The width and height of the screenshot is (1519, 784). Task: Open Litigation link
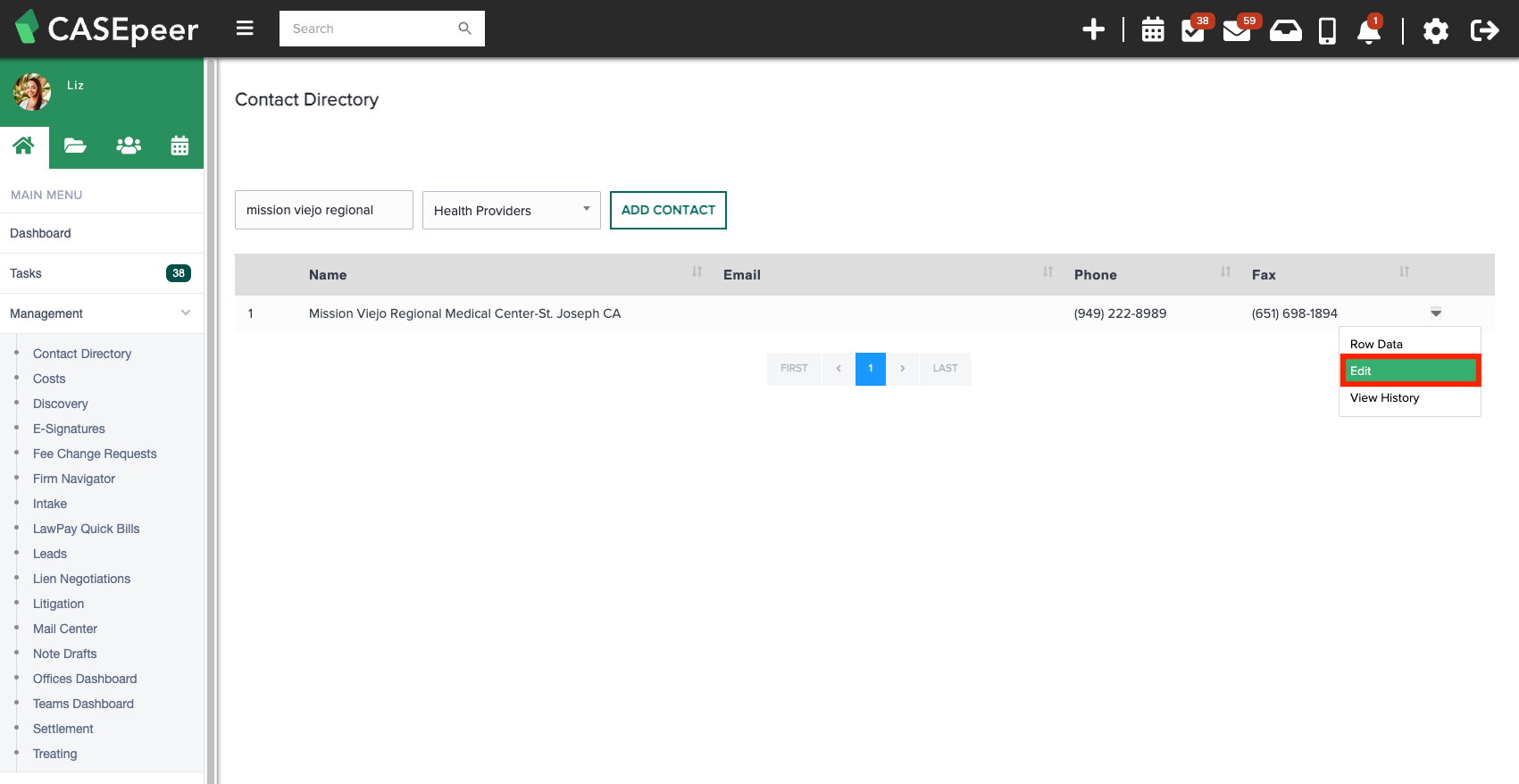(58, 604)
